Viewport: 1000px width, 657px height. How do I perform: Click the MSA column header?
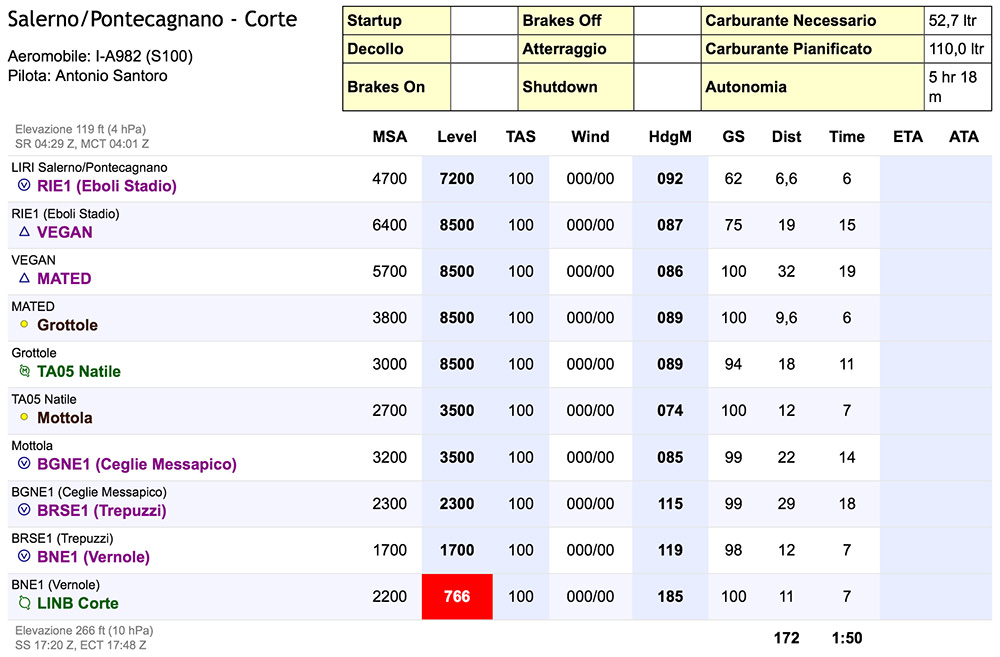390,137
